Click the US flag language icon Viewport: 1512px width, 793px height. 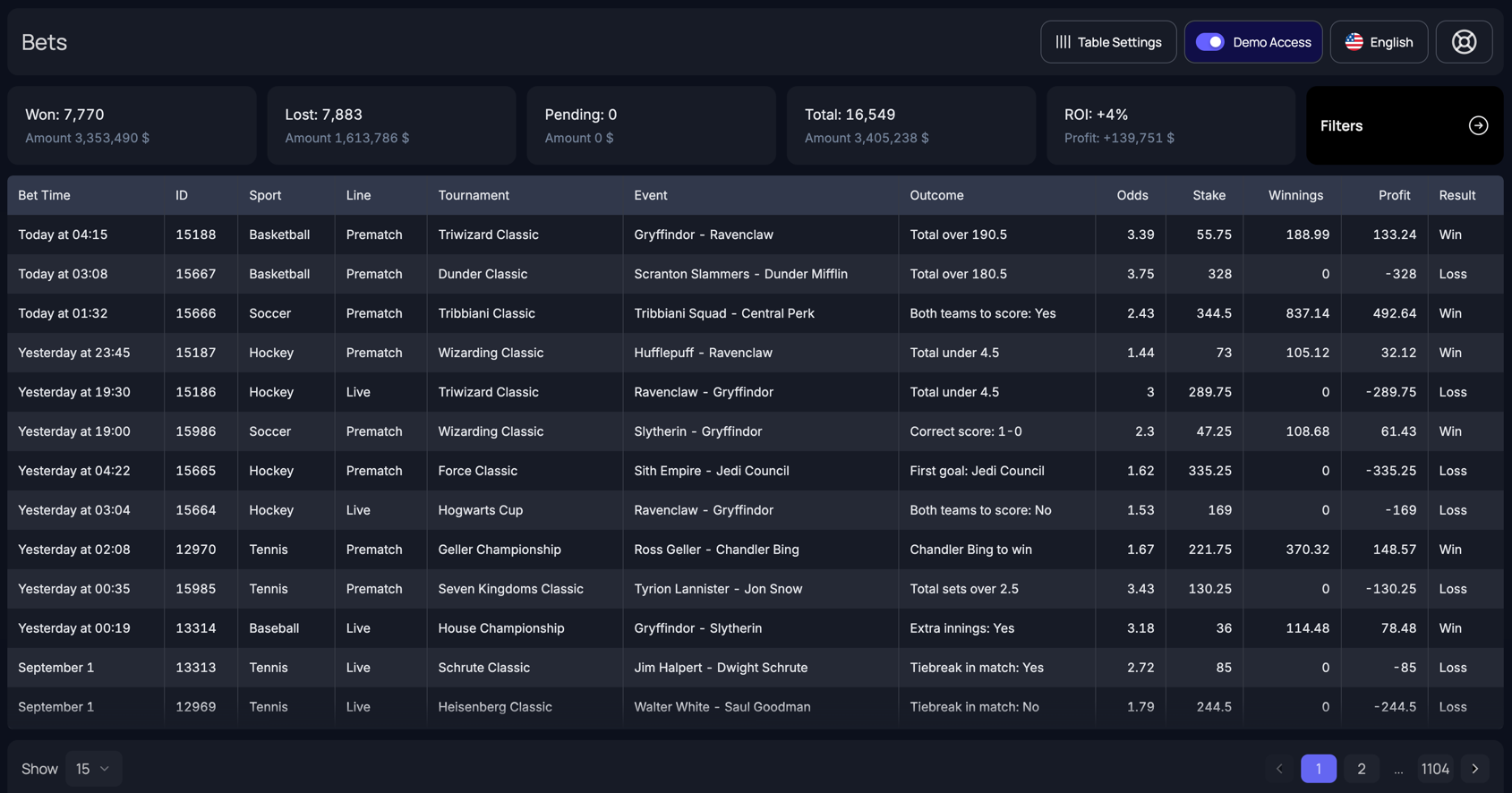pyautogui.click(x=1354, y=42)
